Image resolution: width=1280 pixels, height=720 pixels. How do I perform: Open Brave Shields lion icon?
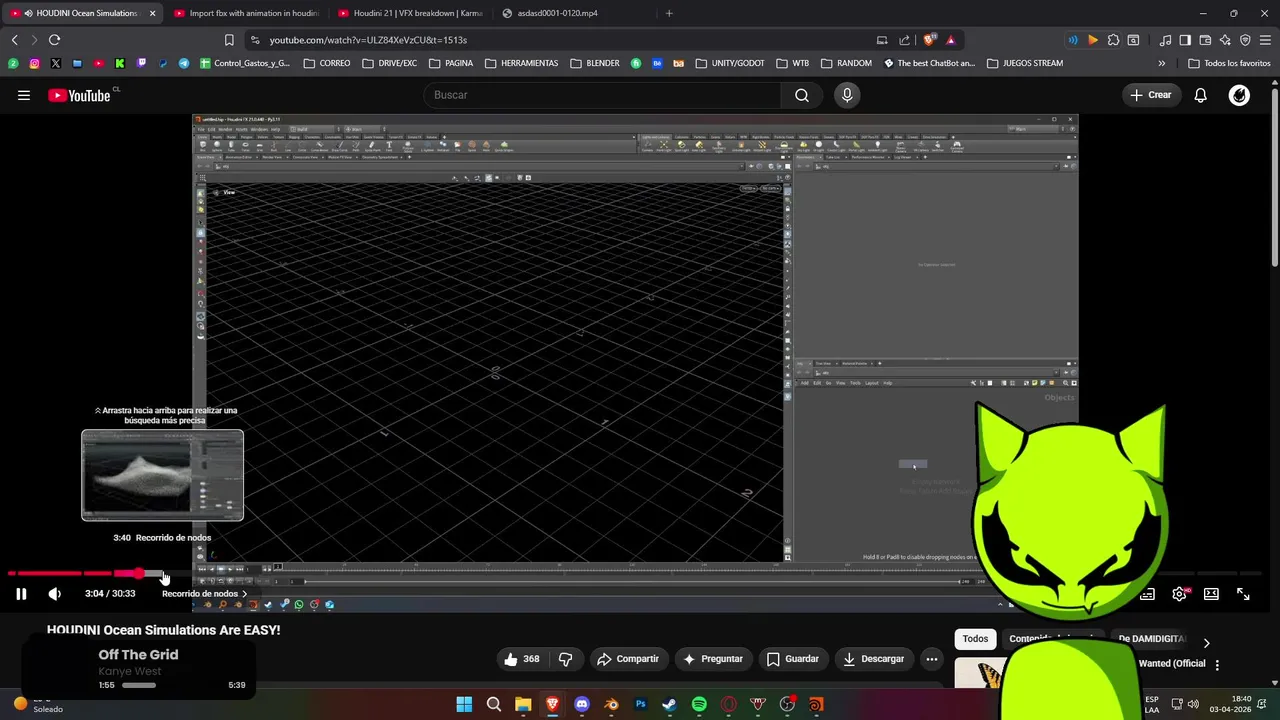[x=929, y=40]
